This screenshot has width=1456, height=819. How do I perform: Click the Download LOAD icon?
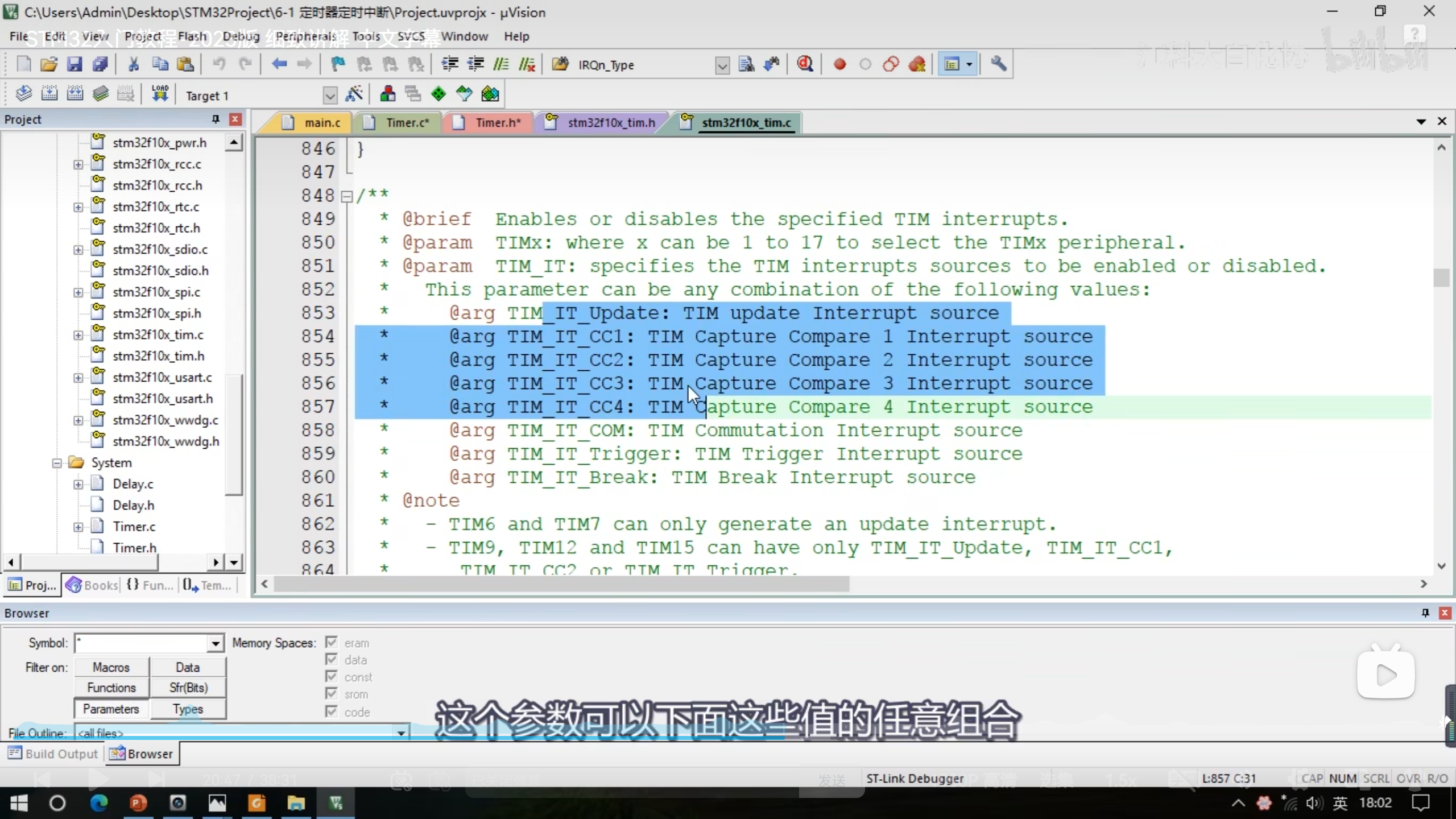160,94
